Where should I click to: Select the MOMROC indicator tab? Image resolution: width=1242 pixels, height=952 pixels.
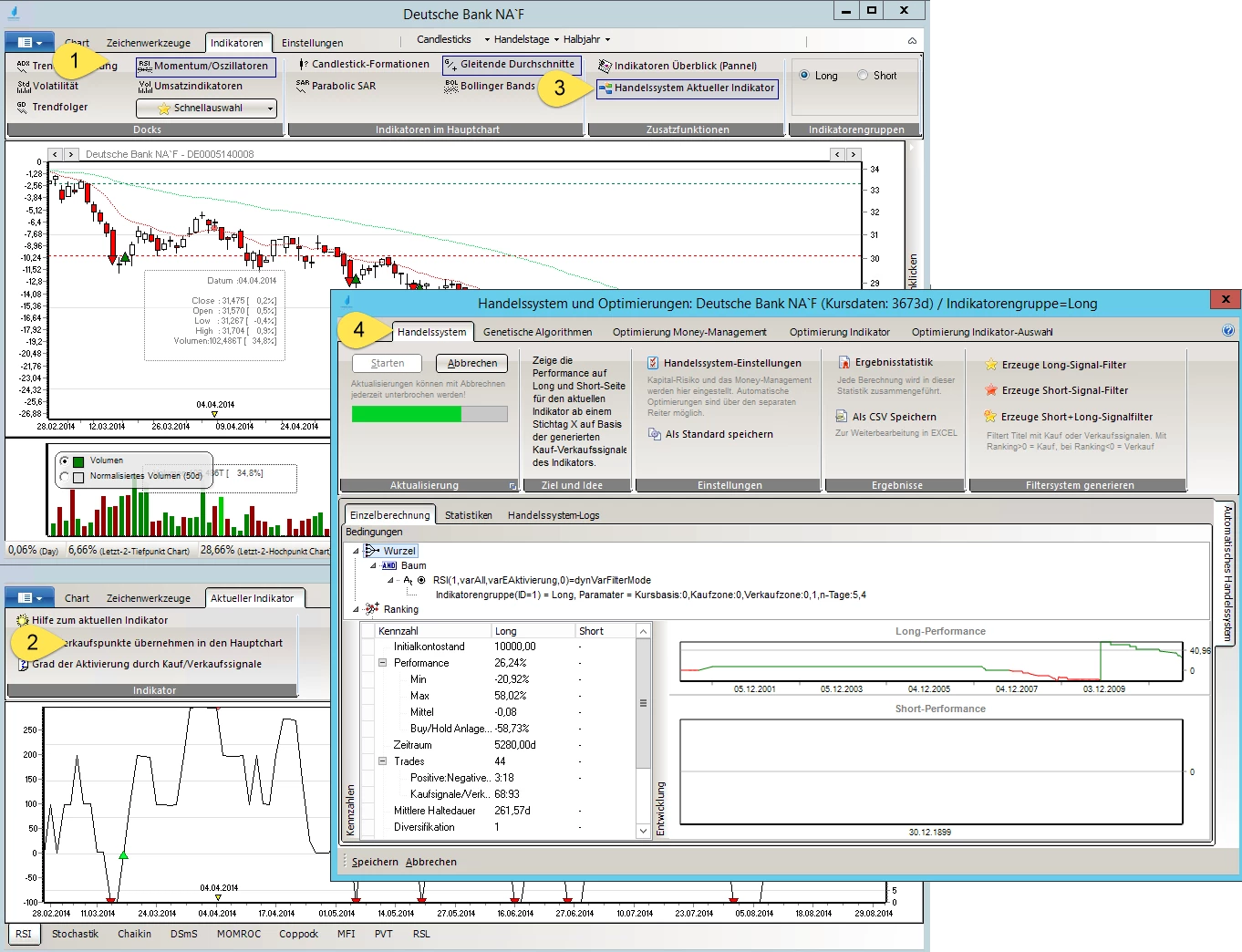[x=239, y=934]
